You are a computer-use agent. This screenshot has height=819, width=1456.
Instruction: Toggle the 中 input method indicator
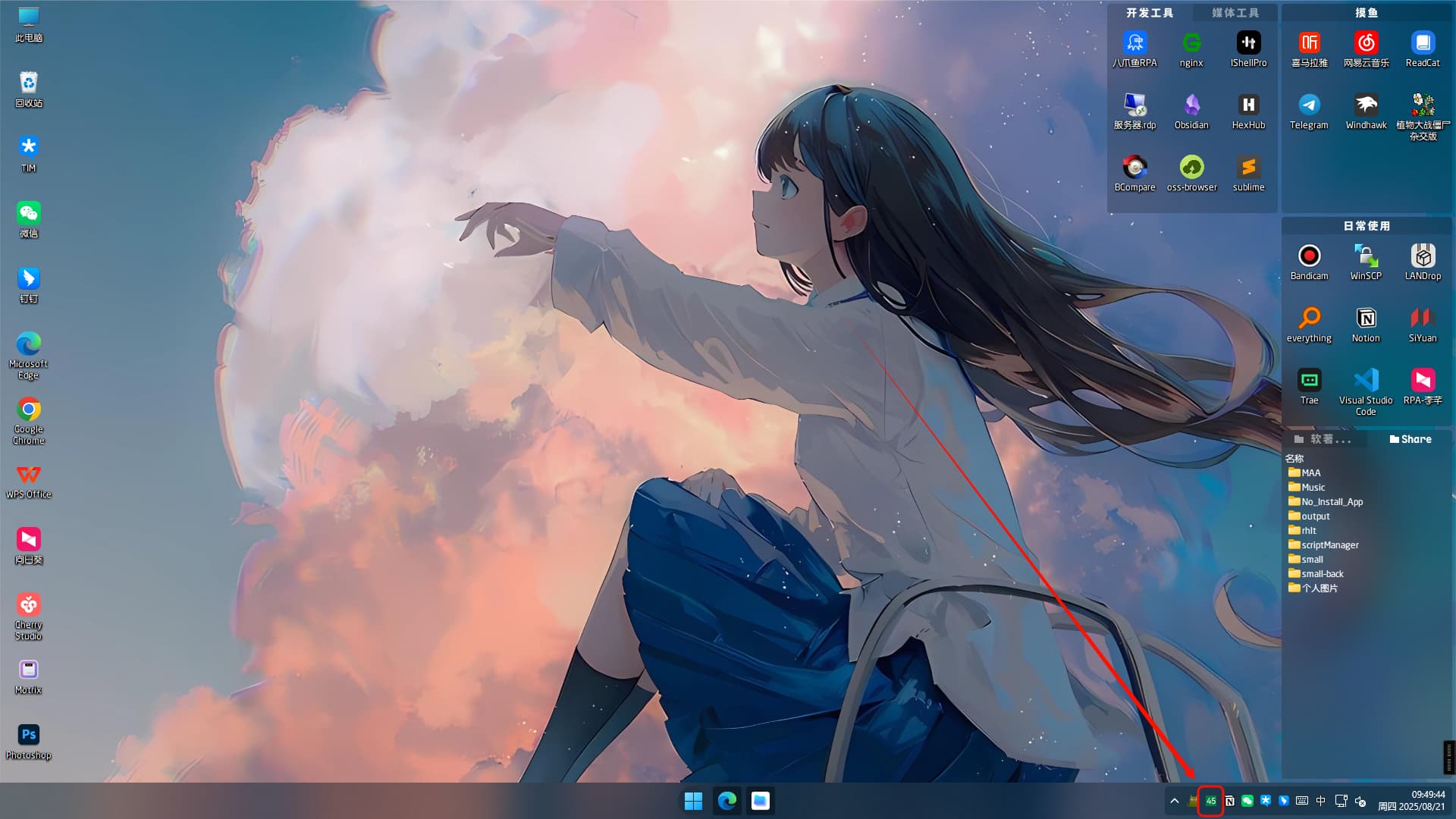point(1321,801)
